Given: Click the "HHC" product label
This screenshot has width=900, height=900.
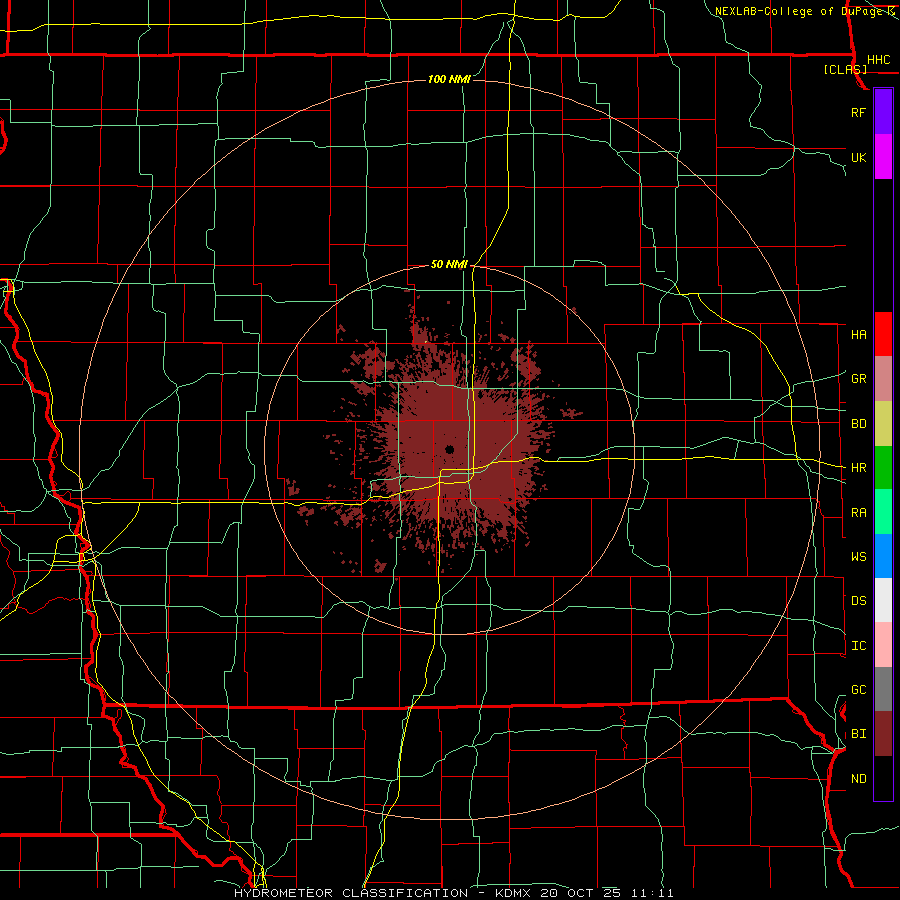Looking at the screenshot, I should (x=878, y=60).
